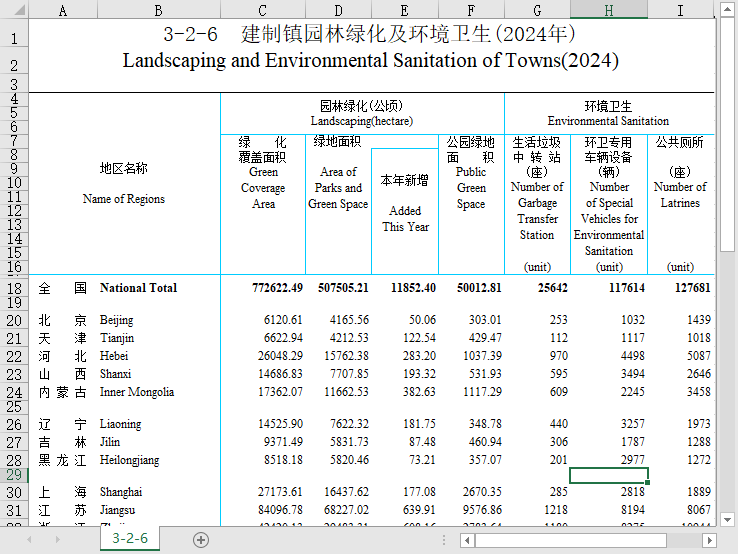738x554 pixels.
Task: Click Beijing green coverage 6120.61
Action: (283, 320)
